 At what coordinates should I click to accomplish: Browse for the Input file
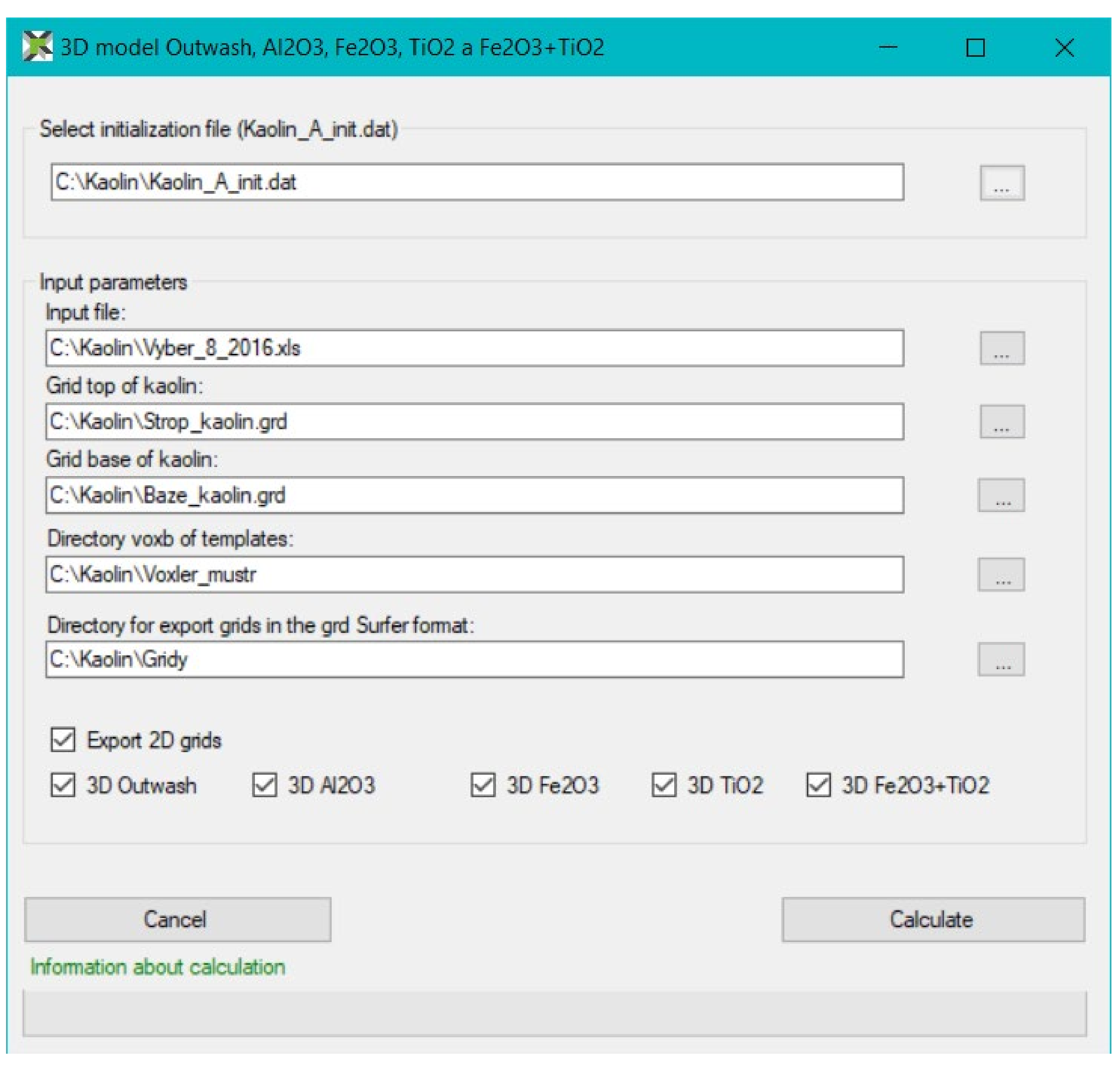pos(1002,348)
